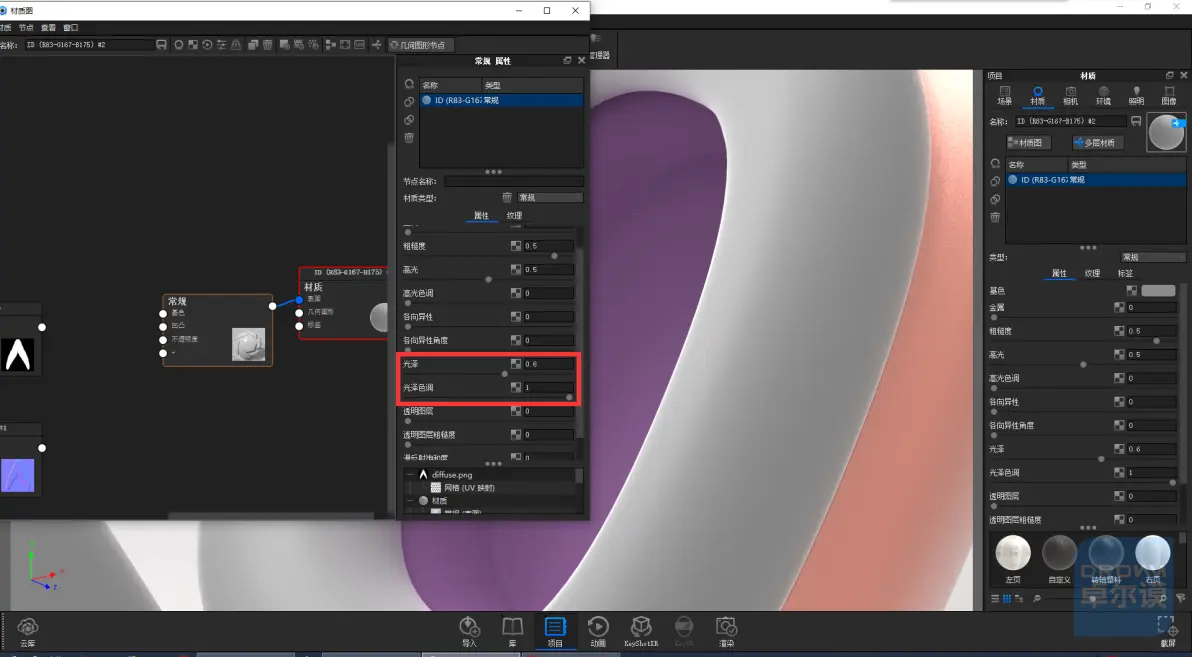This screenshot has width=1192, height=657.
Task: Click the 节点名称 input field
Action: pyautogui.click(x=514, y=181)
